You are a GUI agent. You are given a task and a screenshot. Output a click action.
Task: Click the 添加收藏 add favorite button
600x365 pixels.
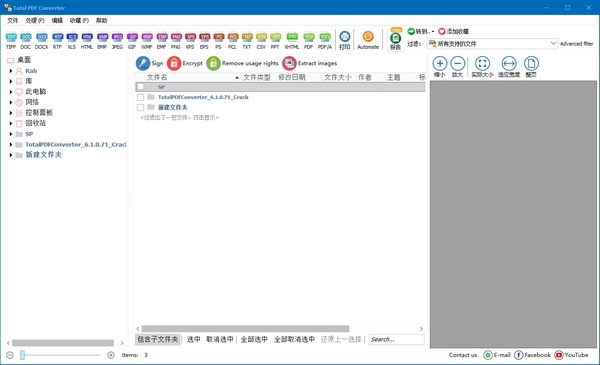coord(453,31)
